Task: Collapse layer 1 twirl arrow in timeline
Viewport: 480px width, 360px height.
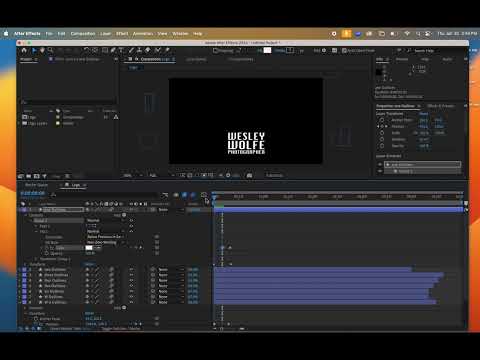Action: (19, 210)
